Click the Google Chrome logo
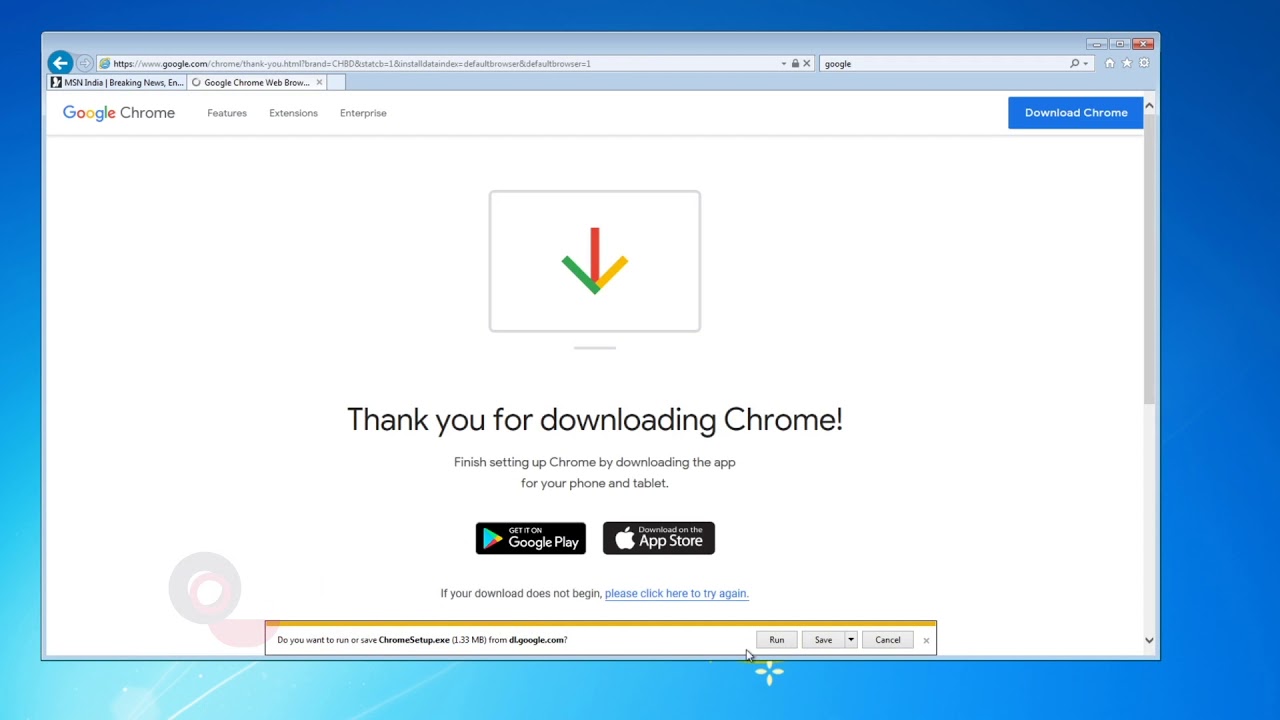The height and width of the screenshot is (720, 1280). (119, 113)
